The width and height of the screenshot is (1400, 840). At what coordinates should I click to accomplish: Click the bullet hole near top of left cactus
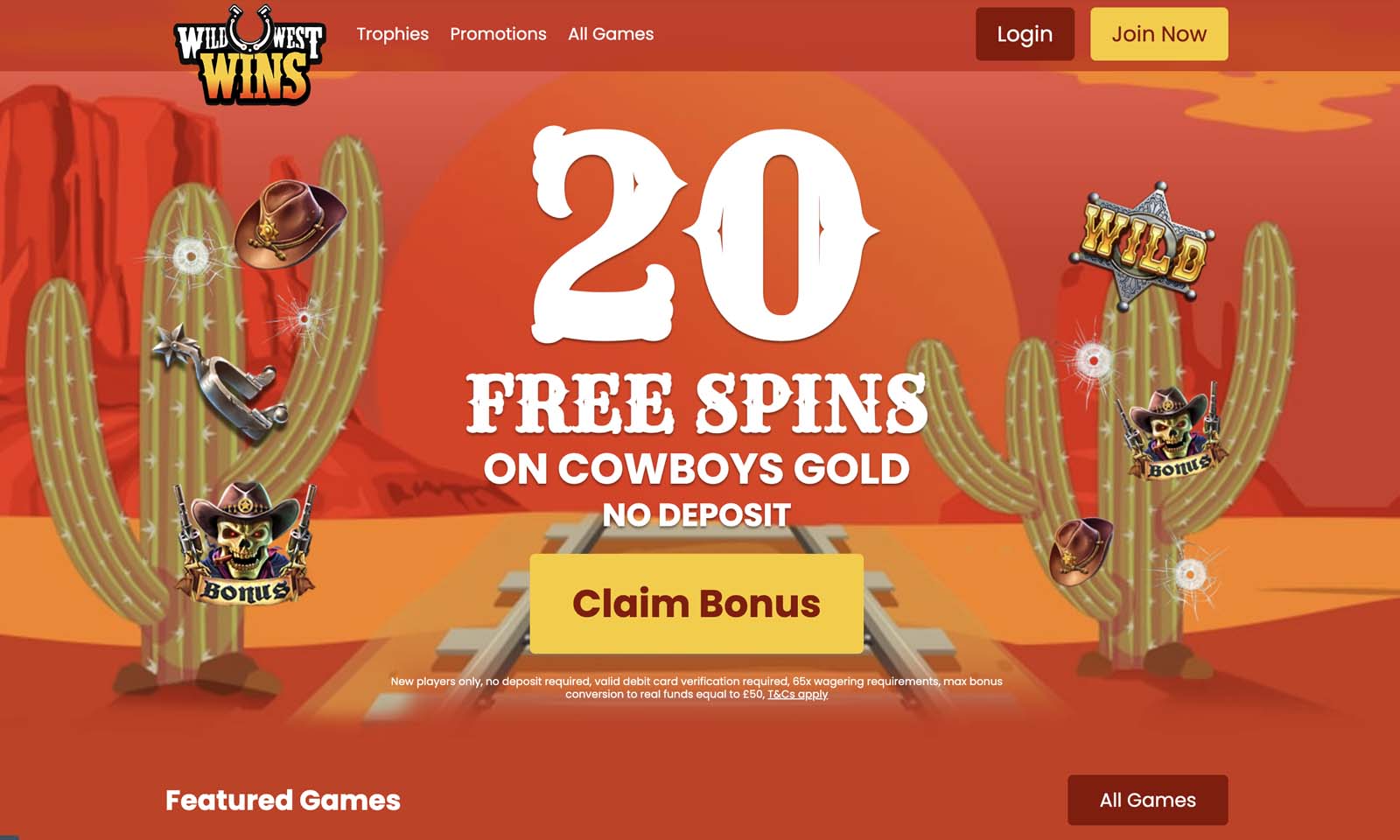click(189, 256)
